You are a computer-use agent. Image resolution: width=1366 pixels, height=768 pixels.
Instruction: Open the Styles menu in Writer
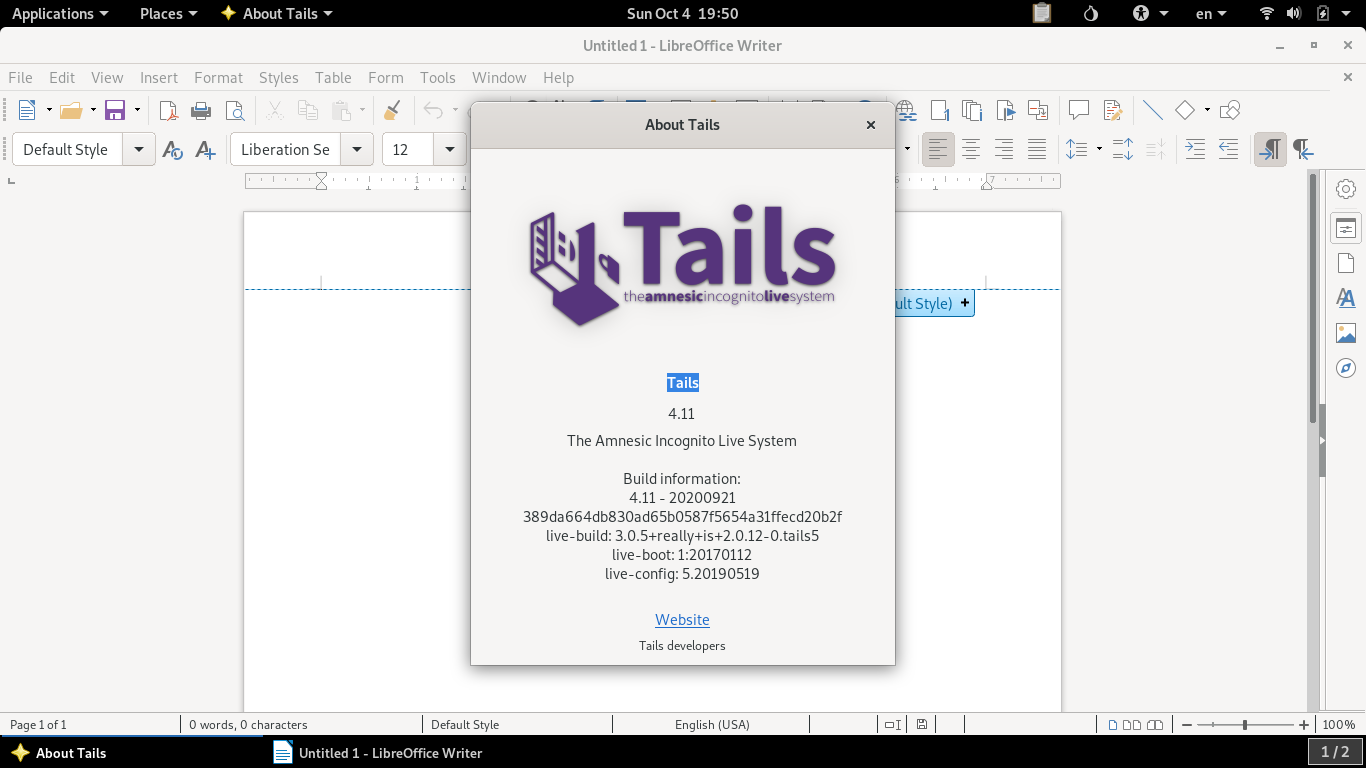click(279, 78)
